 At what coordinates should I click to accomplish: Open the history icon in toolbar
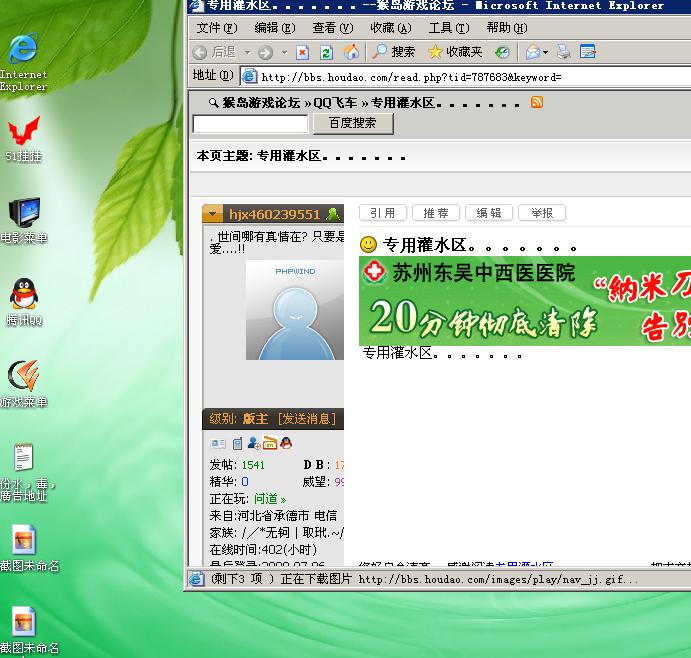[502, 52]
